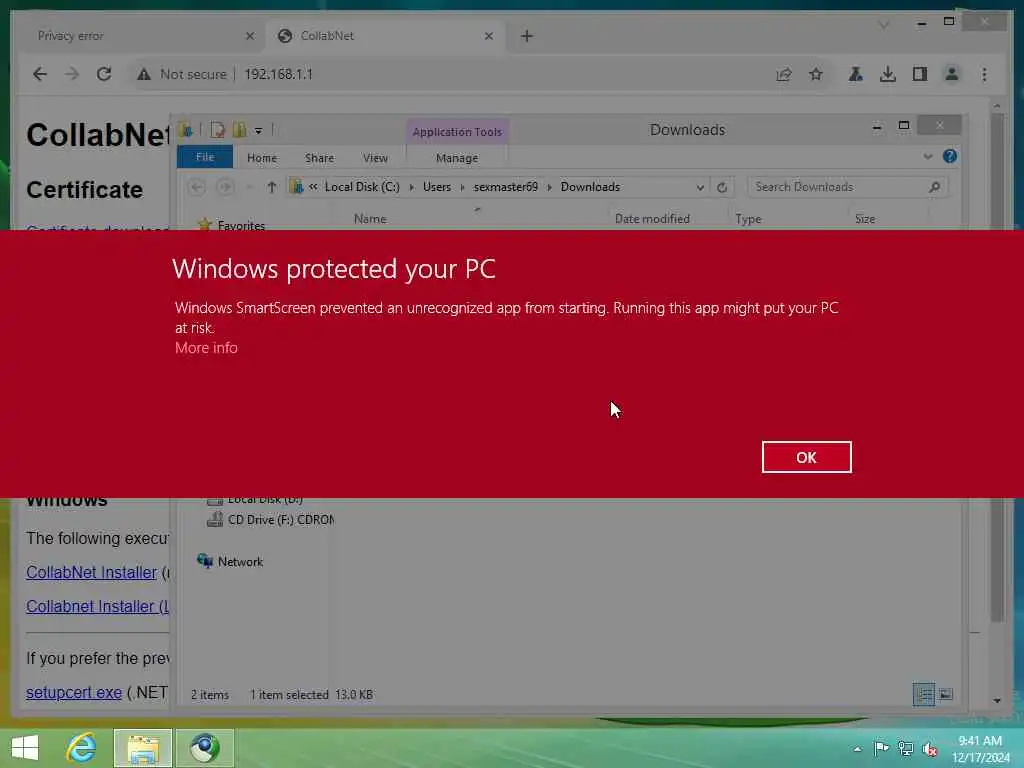Click Chrome forward arrow

click(x=71, y=74)
